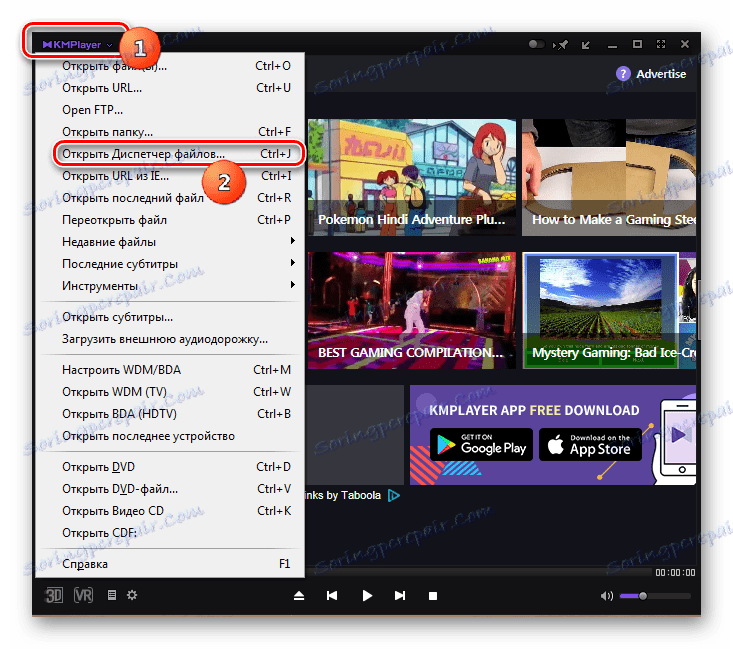Select Переоткрыть файл menu item

(x=170, y=220)
